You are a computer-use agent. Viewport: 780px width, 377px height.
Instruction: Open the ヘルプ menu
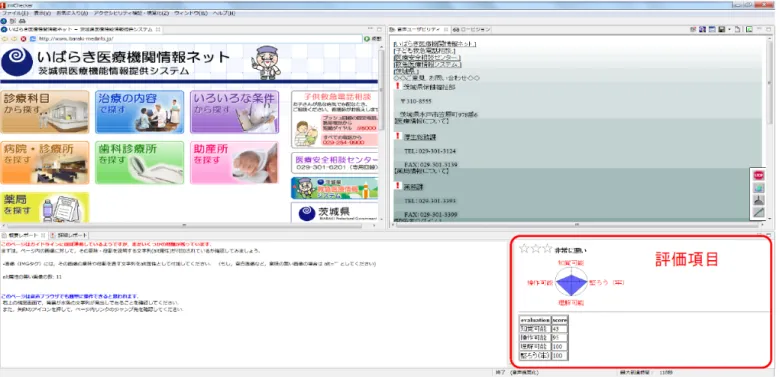coord(224,13)
